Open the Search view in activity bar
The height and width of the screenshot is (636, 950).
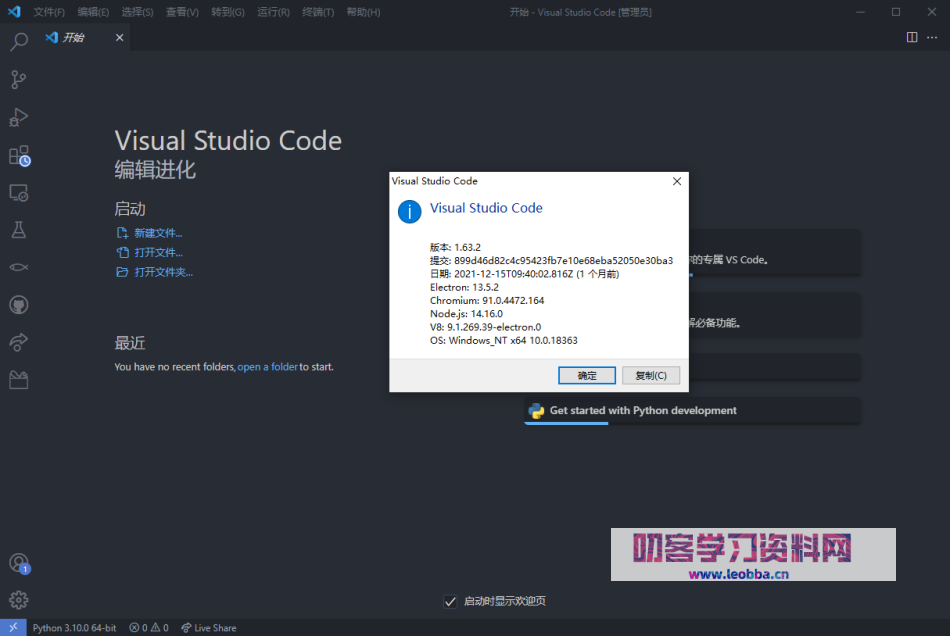tap(19, 41)
